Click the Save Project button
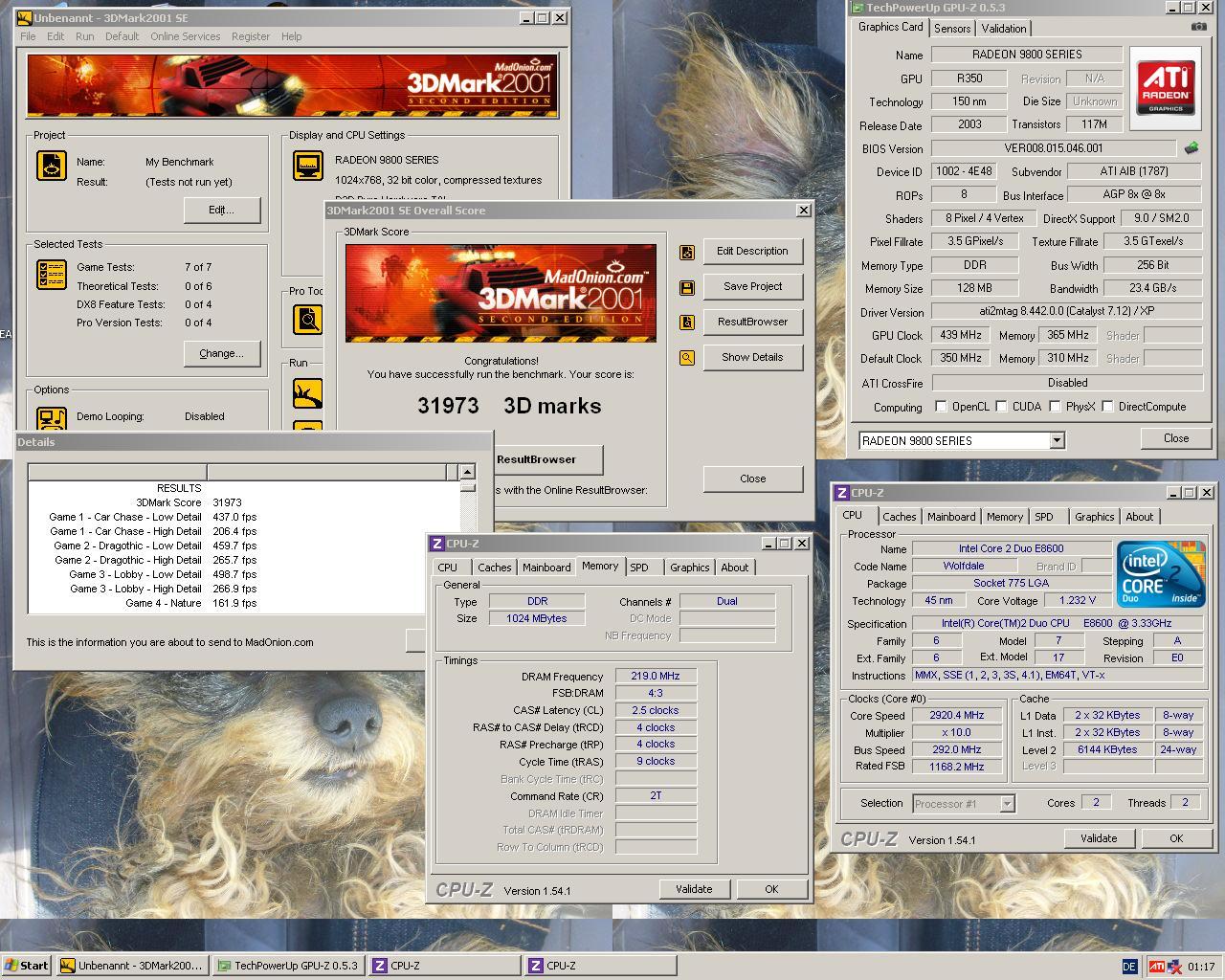This screenshot has width=1225, height=980. pyautogui.click(x=752, y=286)
